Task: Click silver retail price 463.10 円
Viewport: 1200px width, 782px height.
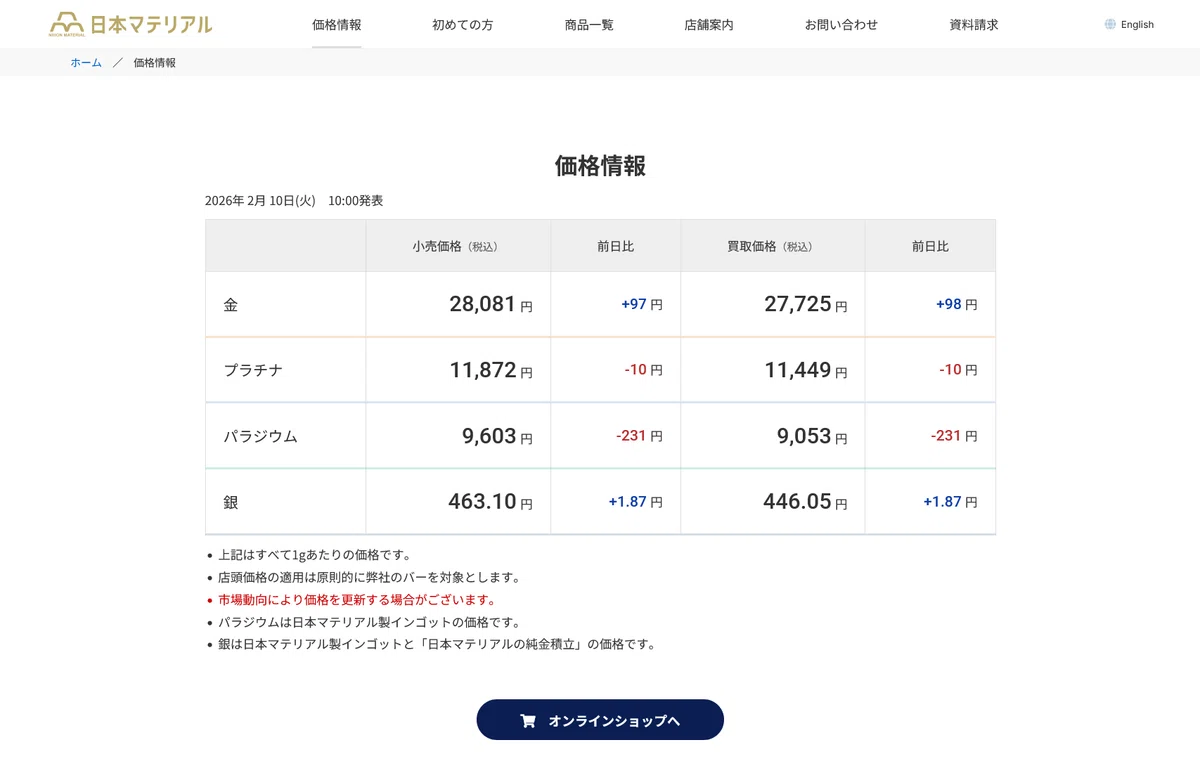Action: click(x=490, y=501)
